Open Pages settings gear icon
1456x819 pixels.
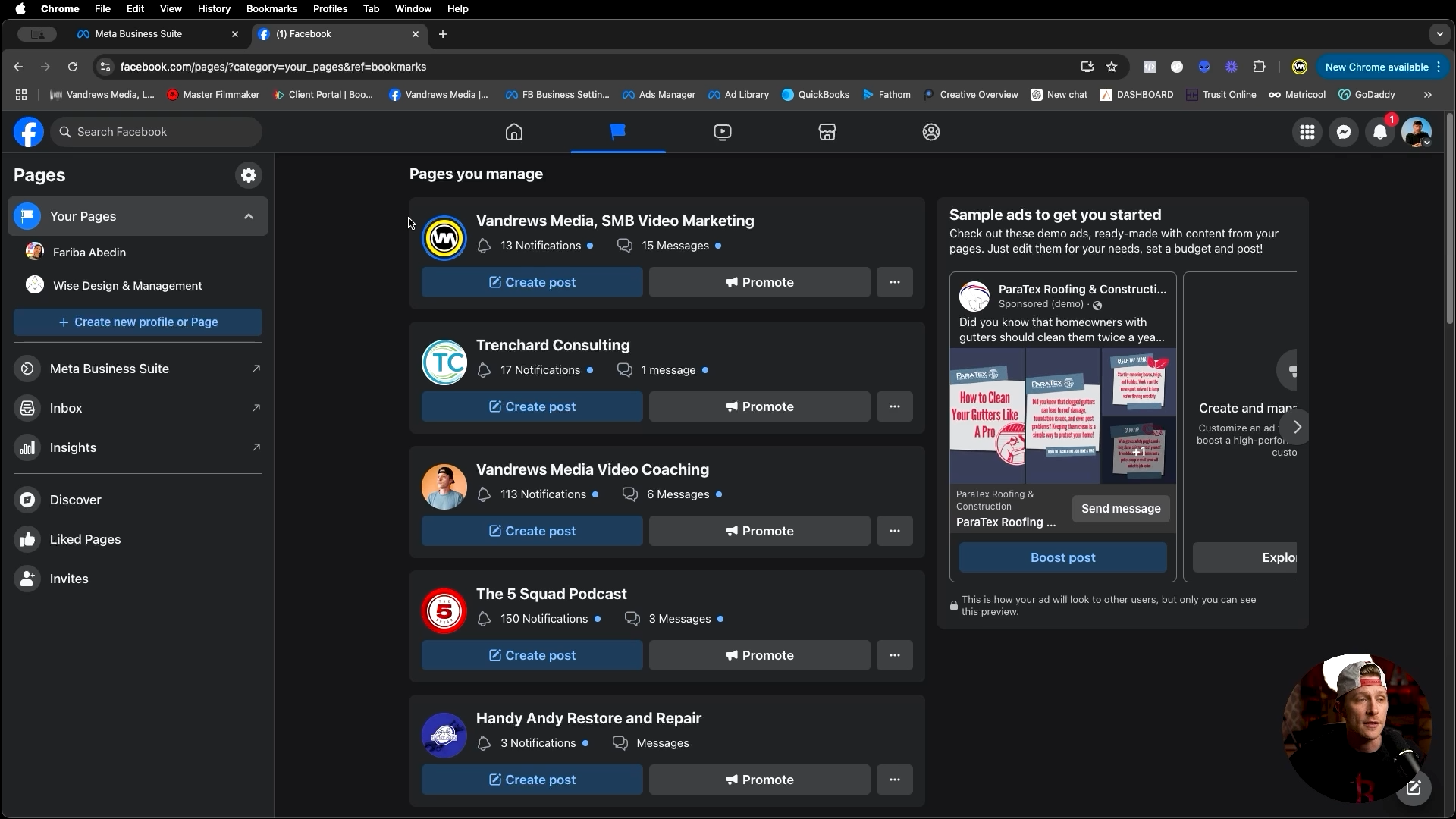point(249,175)
